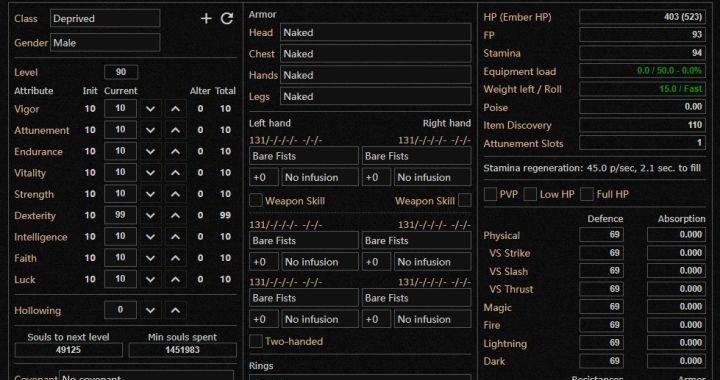Increase Attunement with its up arrow
This screenshot has width=720, height=380.
175,130
